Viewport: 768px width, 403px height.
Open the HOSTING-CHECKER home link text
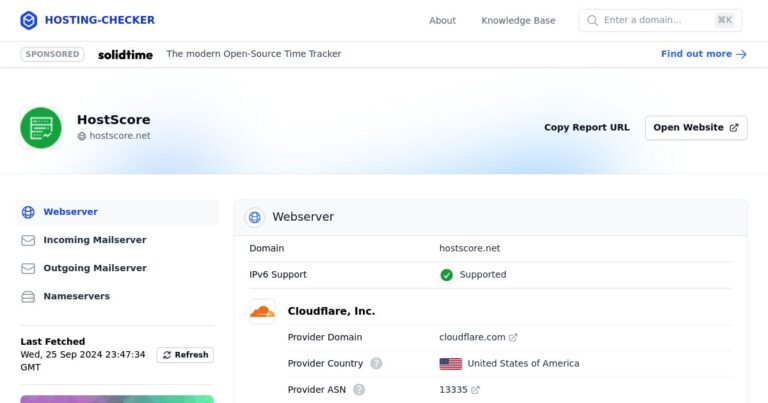click(x=100, y=20)
